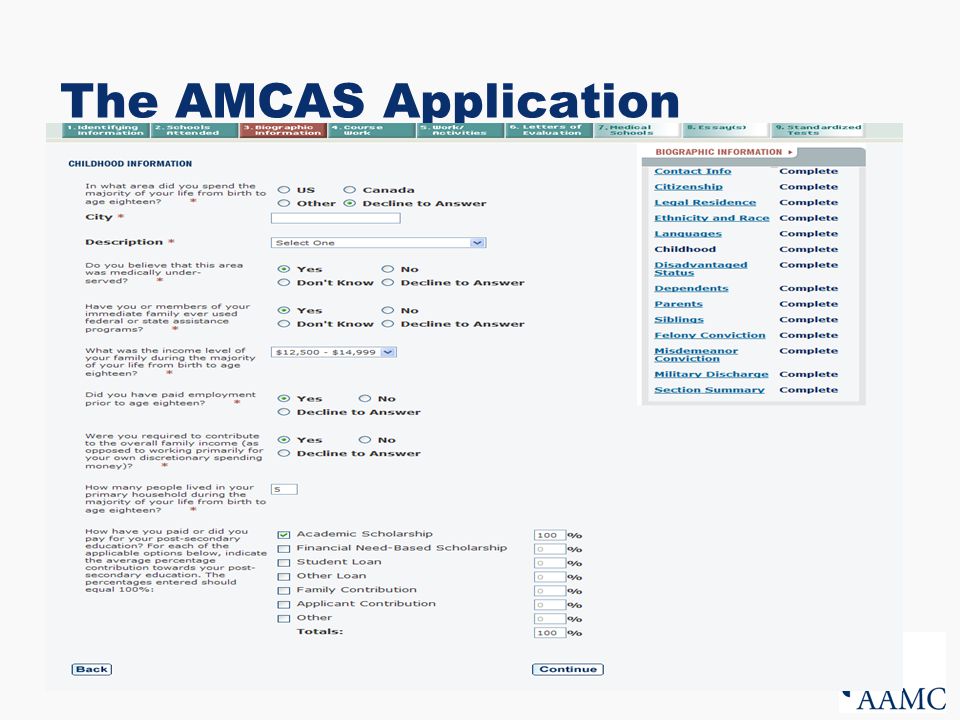The image size is (960, 720).
Task: Choose Other for childhood area
Action: [x=283, y=203]
